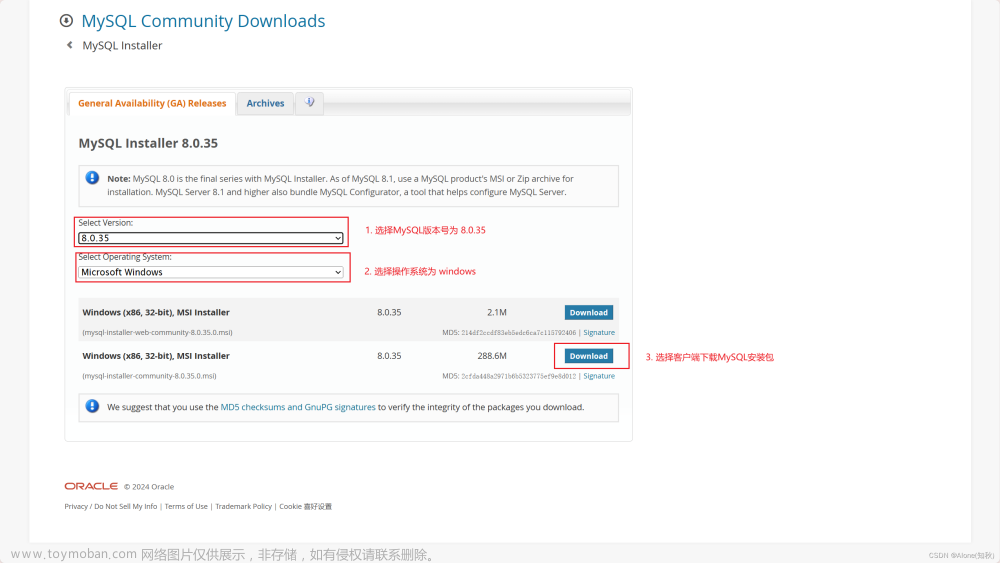
Task: Open the Terms of Use link
Action: pos(186,506)
